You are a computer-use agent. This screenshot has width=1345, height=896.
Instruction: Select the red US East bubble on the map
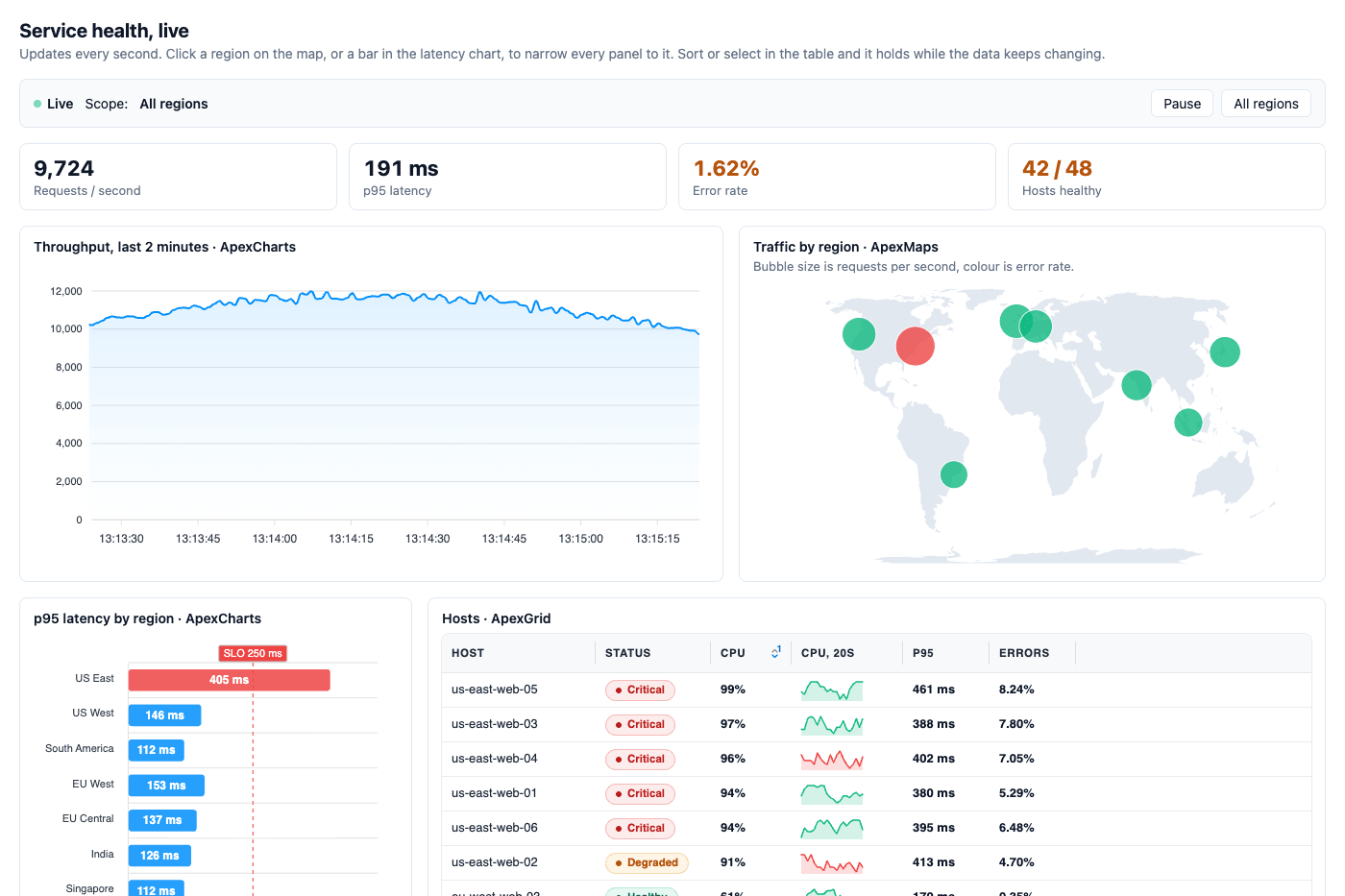(915, 347)
